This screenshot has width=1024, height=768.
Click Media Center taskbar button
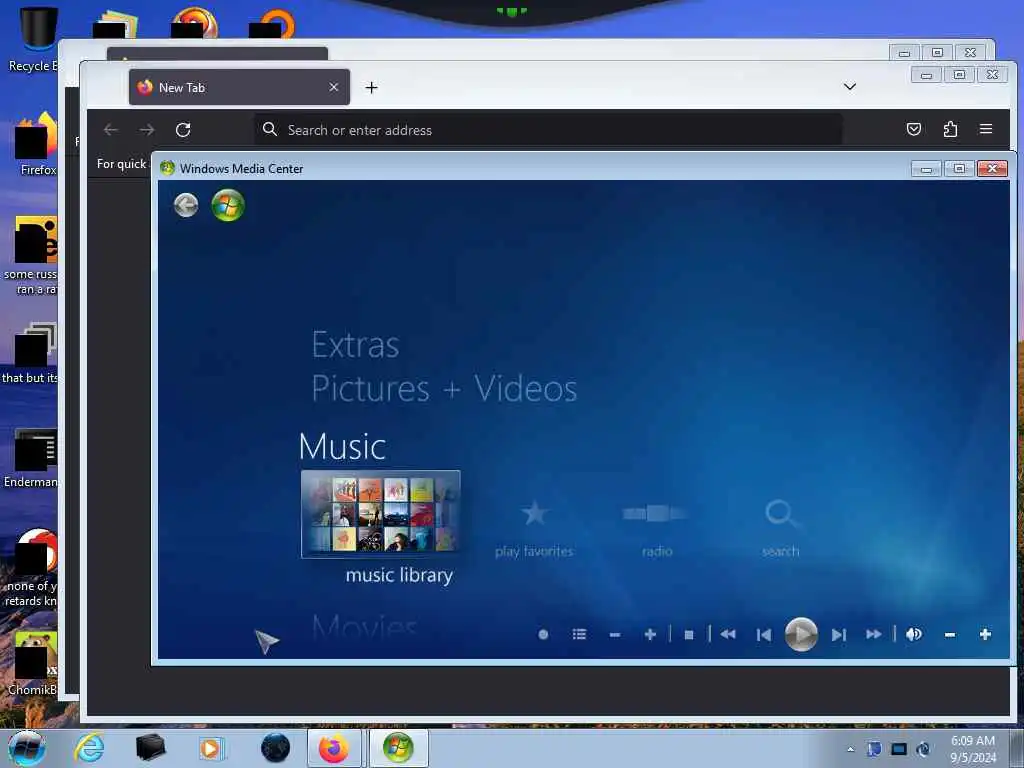(x=398, y=748)
